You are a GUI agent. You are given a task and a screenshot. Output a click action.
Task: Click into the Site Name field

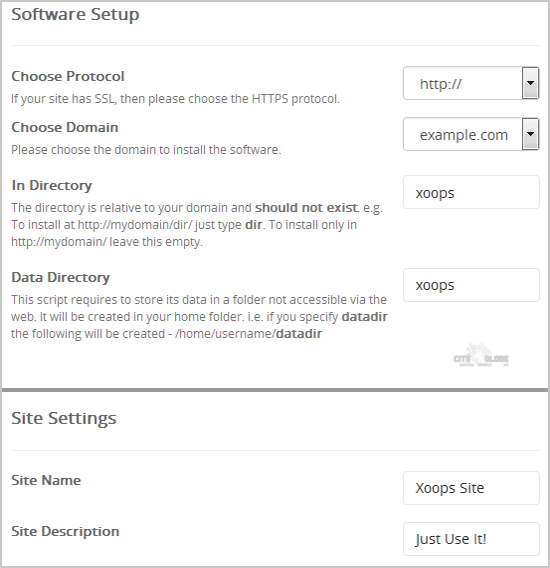click(x=471, y=488)
